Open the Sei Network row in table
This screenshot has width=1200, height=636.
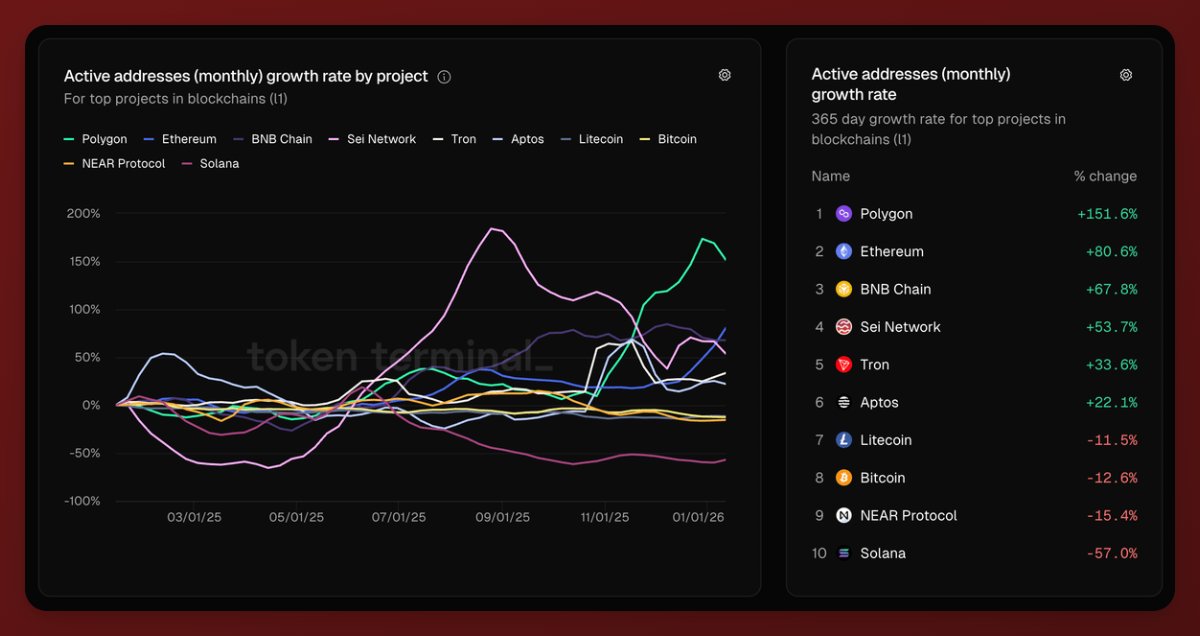pos(900,327)
